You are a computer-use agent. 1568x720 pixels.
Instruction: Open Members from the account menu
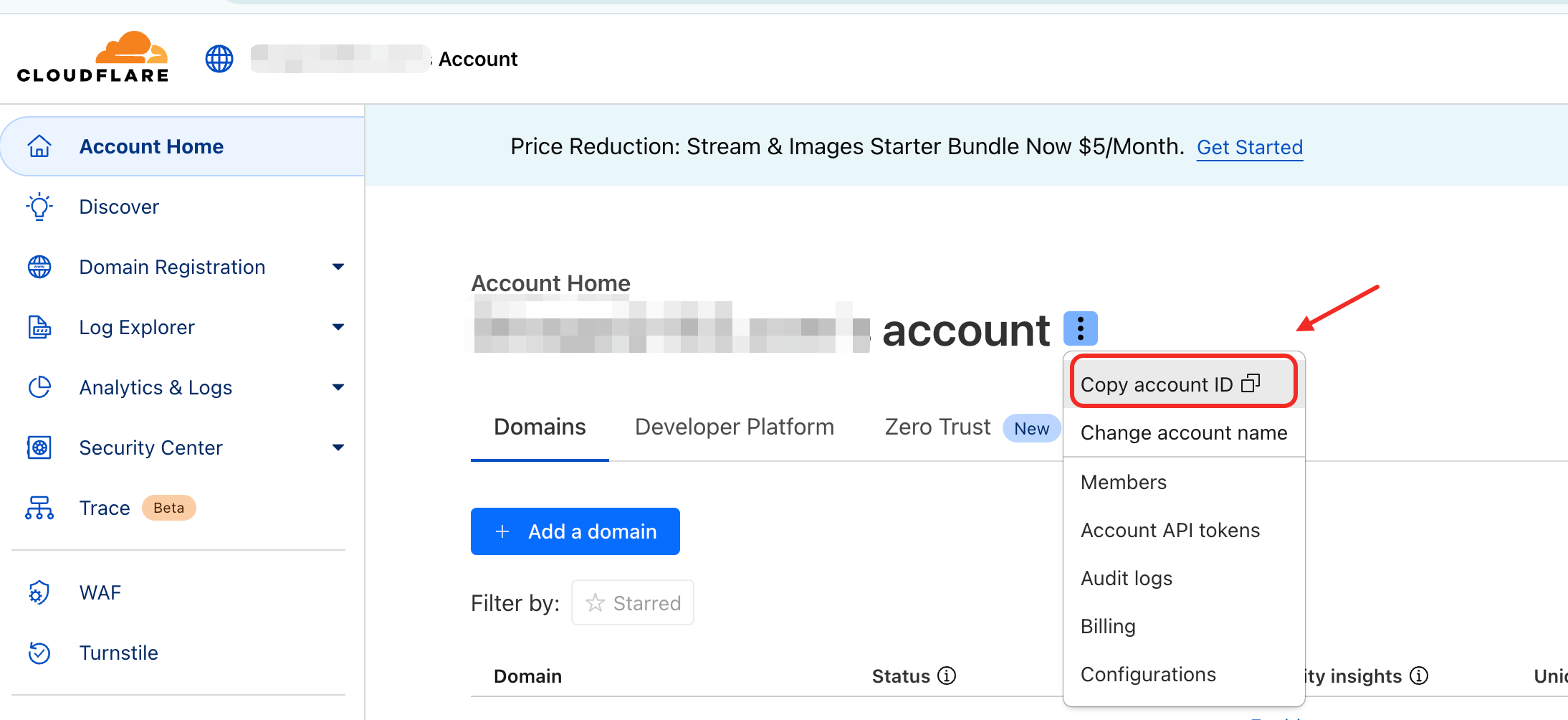tap(1184, 482)
